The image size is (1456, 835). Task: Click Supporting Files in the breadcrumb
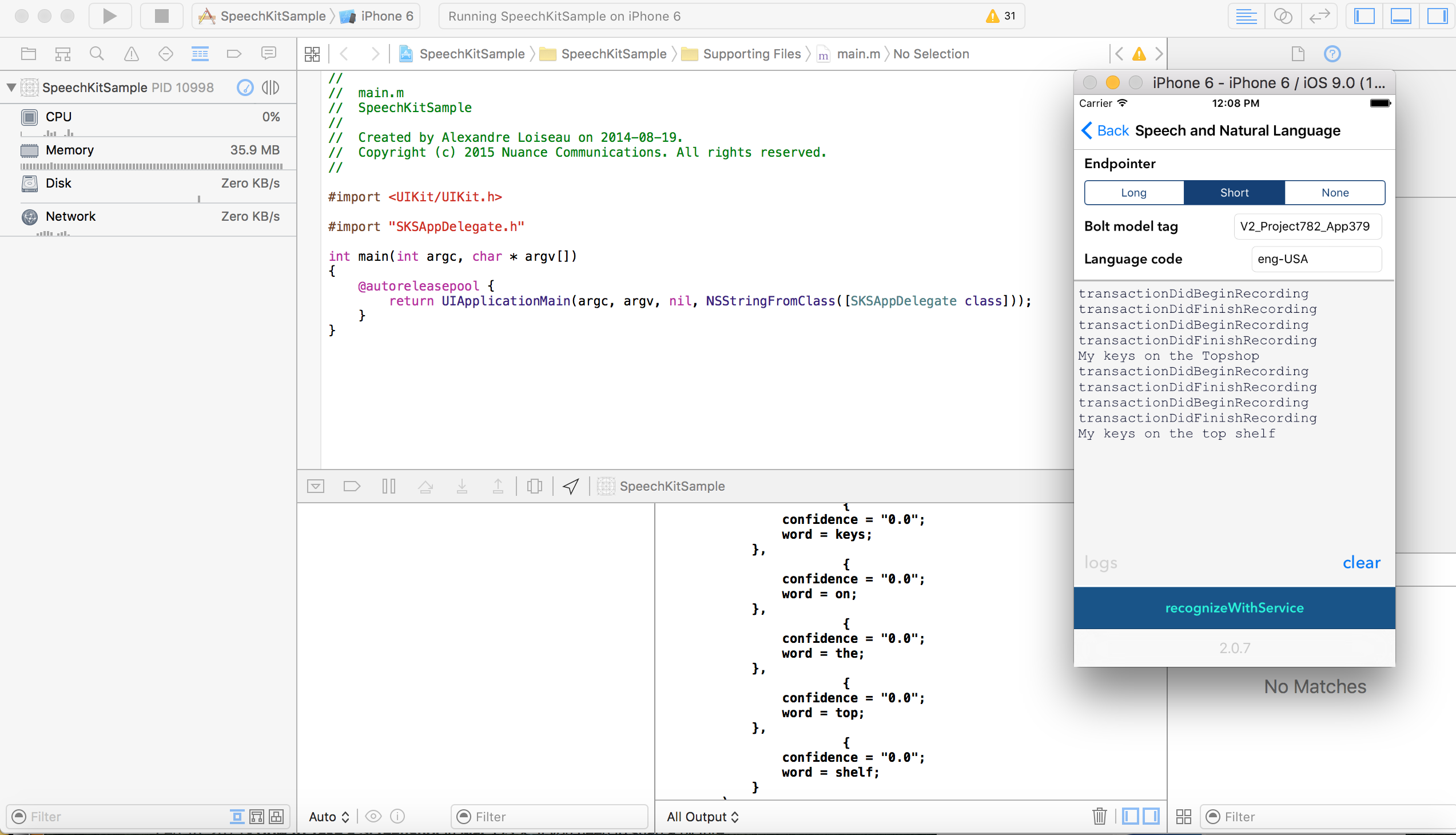(x=751, y=54)
